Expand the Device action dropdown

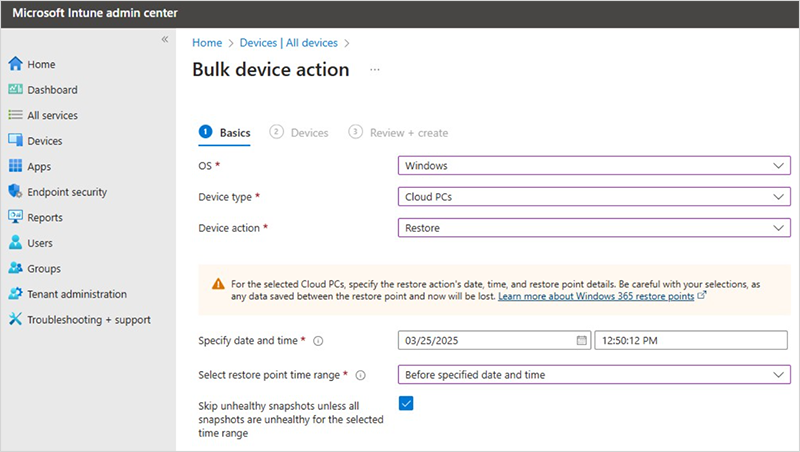tap(594, 228)
